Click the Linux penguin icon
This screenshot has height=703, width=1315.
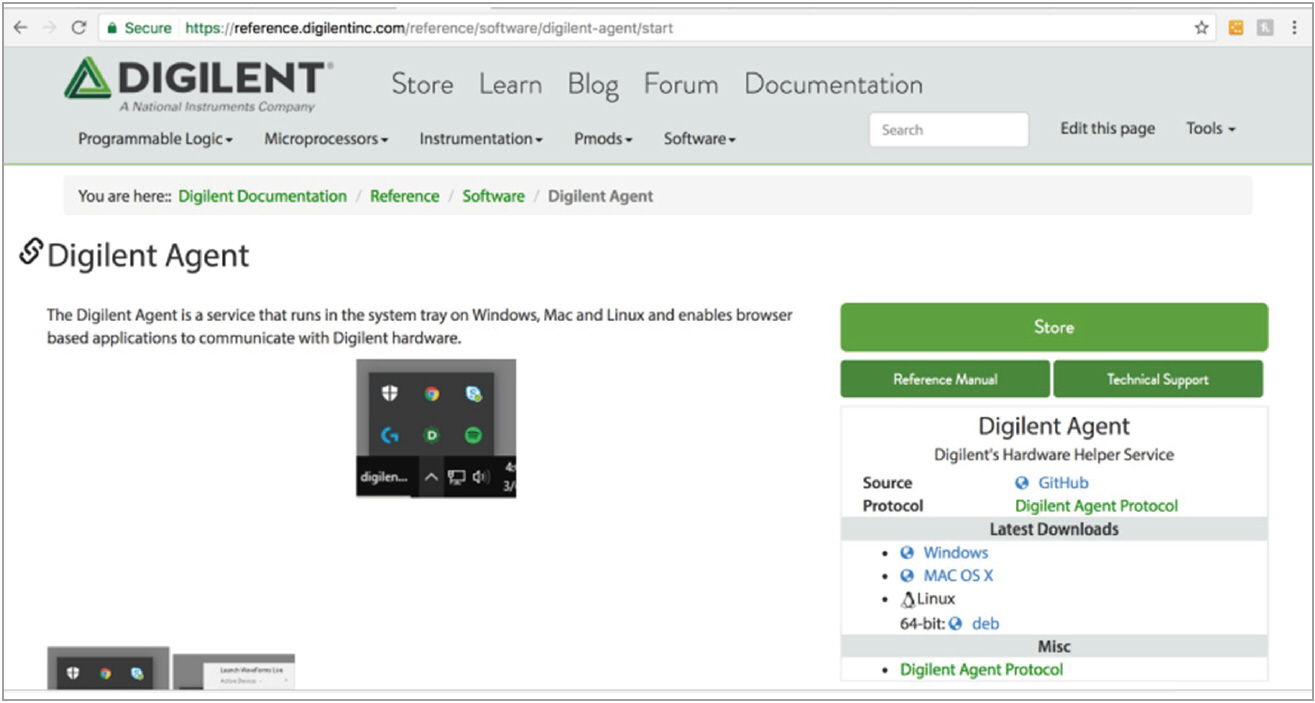pos(908,600)
